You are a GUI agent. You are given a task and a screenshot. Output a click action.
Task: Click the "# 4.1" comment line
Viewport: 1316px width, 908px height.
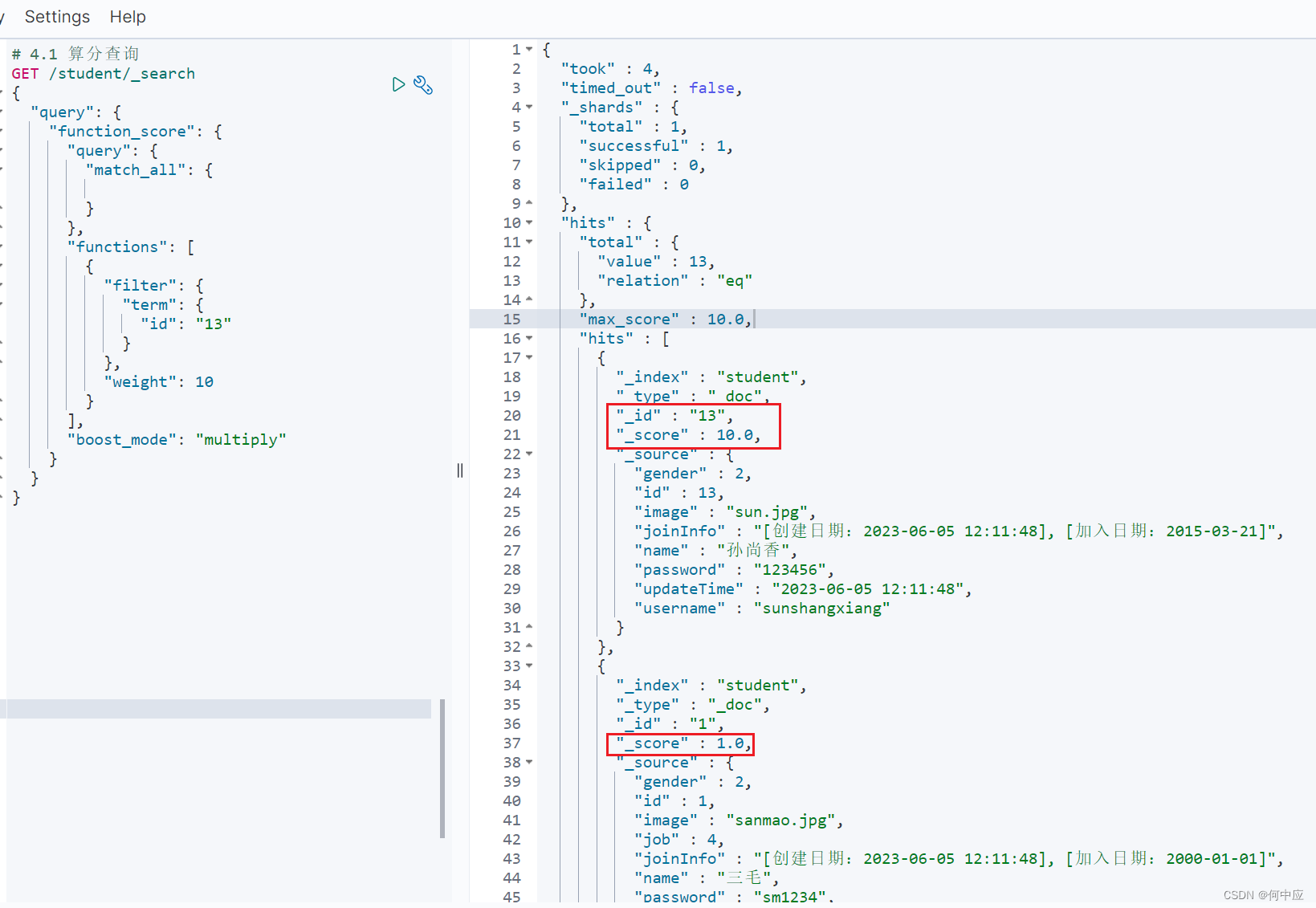coord(75,54)
